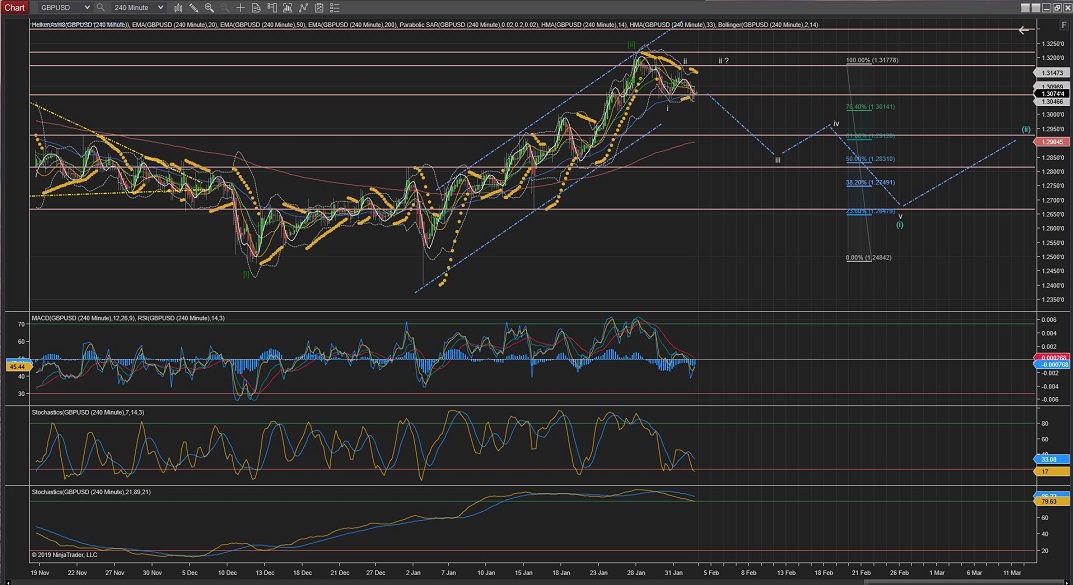
Task: Open the Chart tab
Action: [14, 8]
